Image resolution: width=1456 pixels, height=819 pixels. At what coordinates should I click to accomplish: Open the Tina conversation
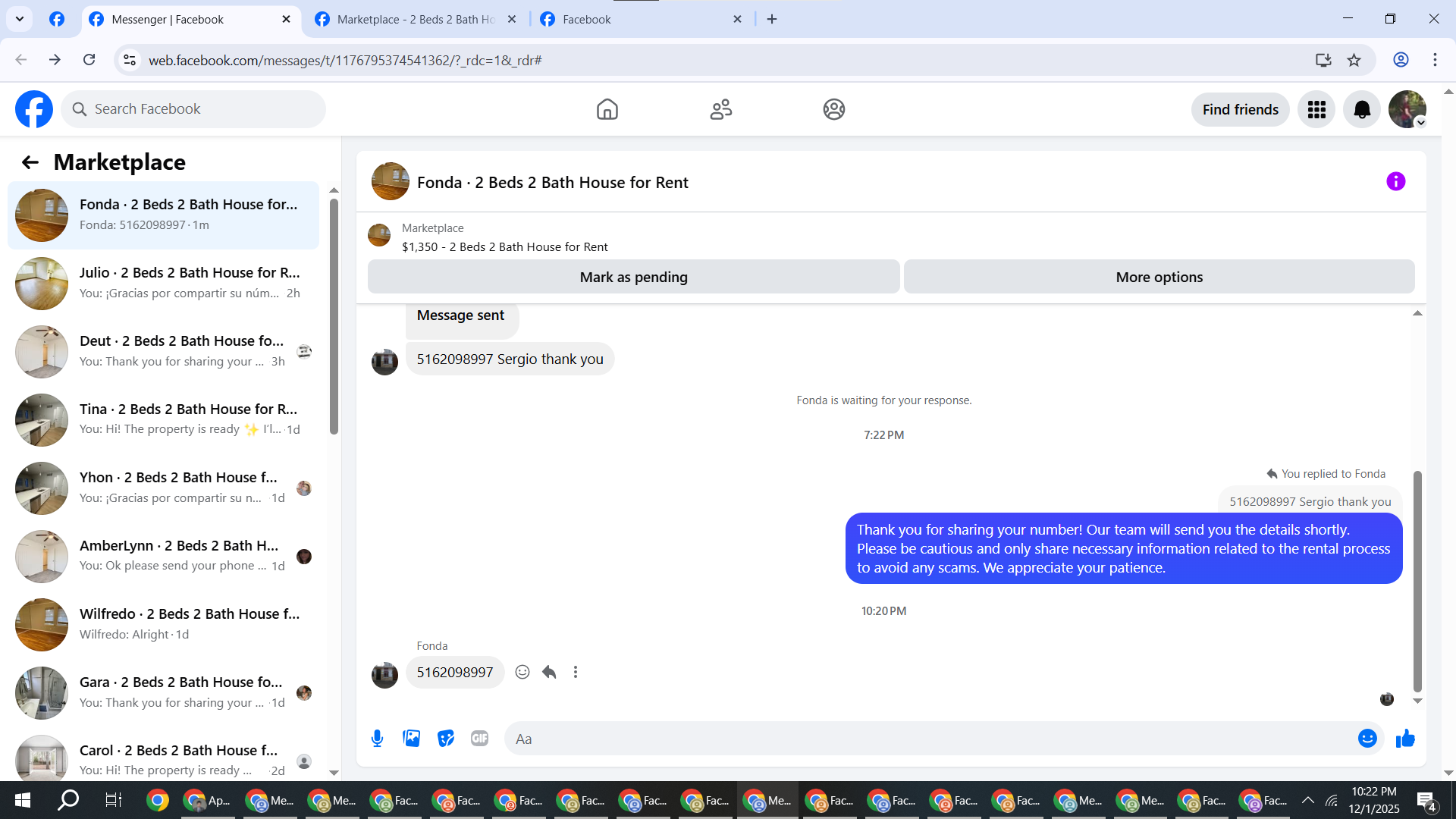(163, 419)
